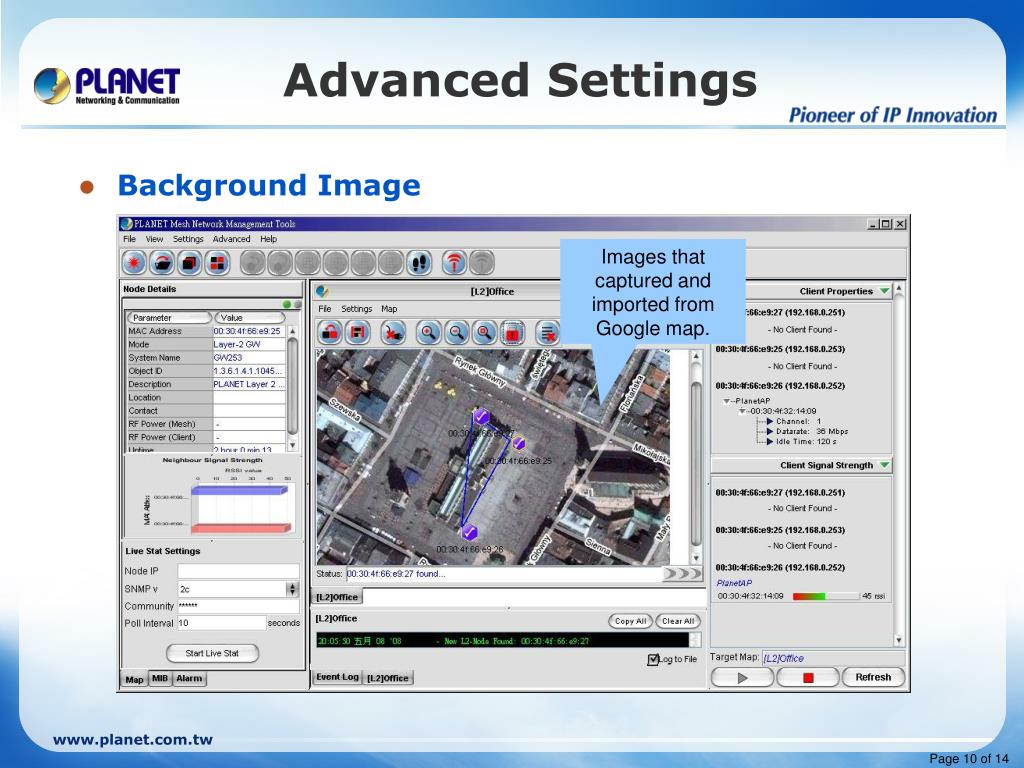
Task: Expand the Idle Time: 120 s entry
Action: [x=770, y=441]
